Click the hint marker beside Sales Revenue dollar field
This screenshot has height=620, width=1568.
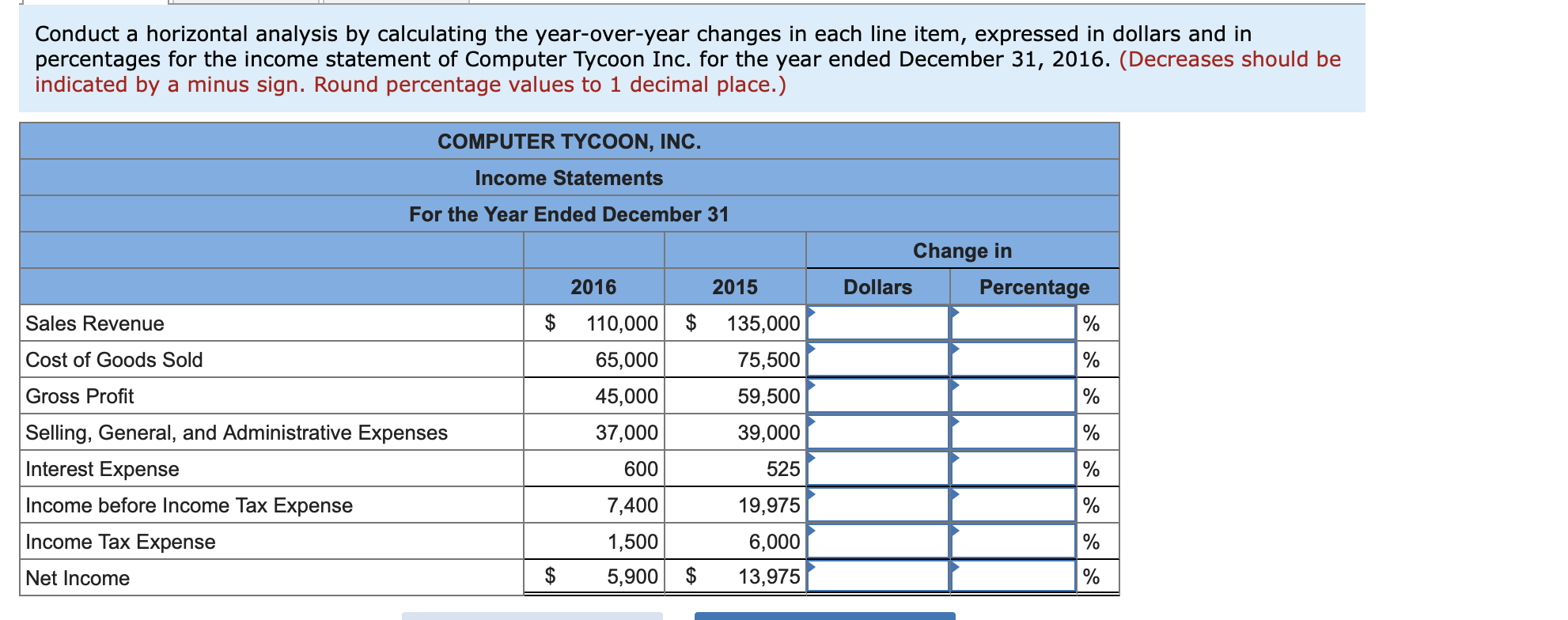(x=809, y=312)
